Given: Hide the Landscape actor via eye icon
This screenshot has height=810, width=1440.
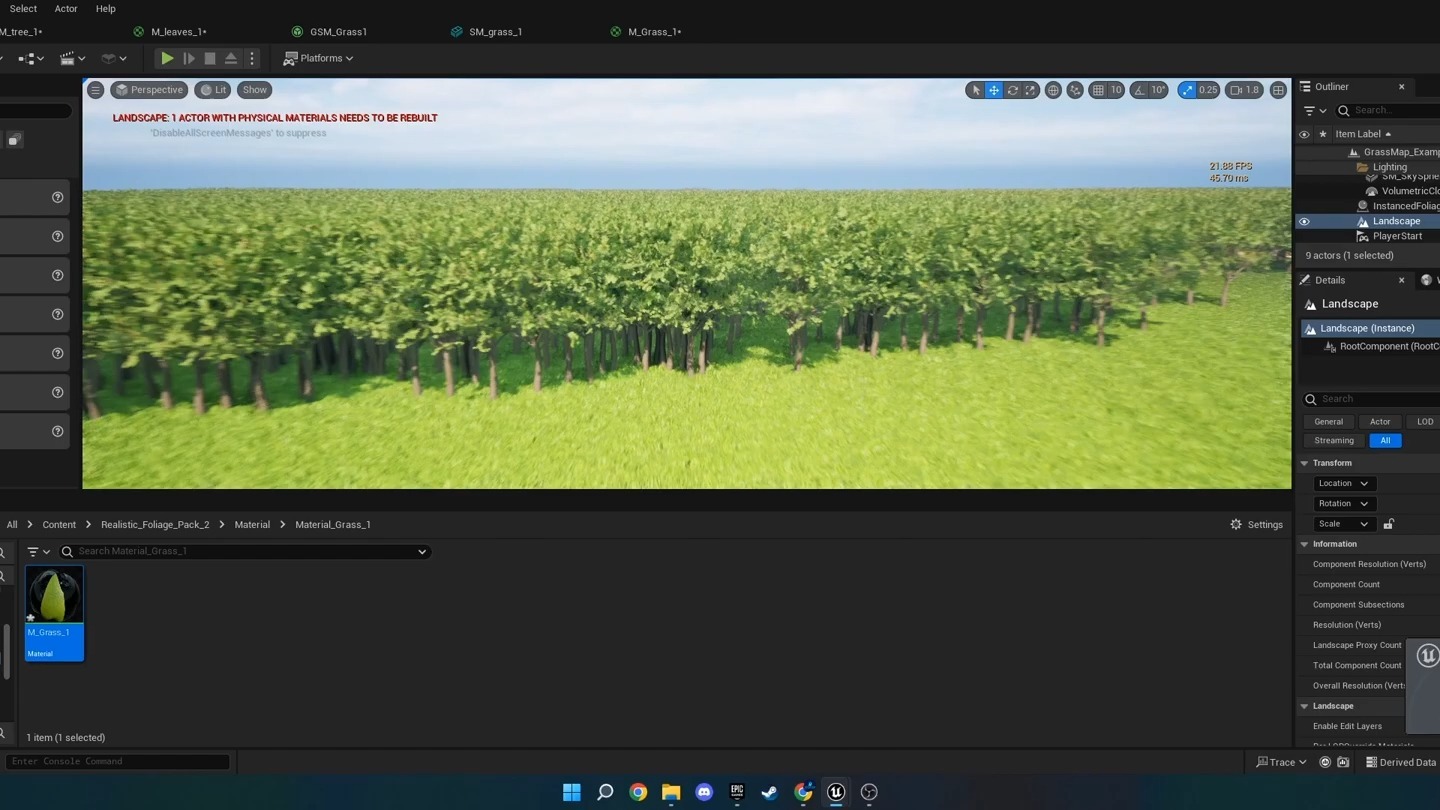Looking at the screenshot, I should click(1304, 221).
